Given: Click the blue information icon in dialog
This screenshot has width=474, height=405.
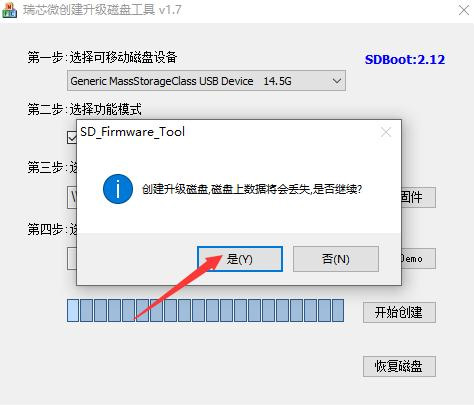Looking at the screenshot, I should tap(118, 189).
